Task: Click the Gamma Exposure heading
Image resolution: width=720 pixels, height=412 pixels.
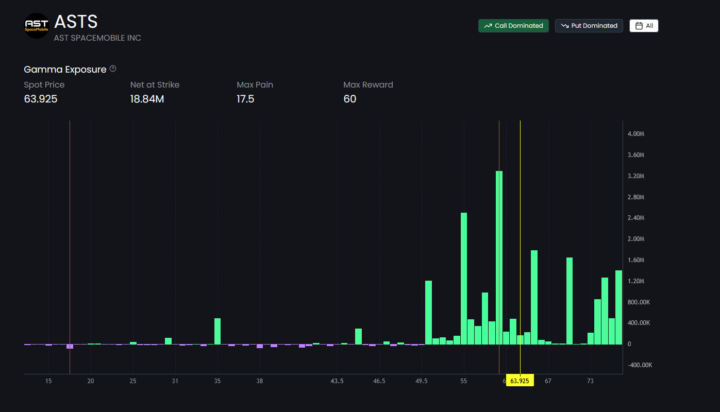Action: pyautogui.click(x=65, y=69)
